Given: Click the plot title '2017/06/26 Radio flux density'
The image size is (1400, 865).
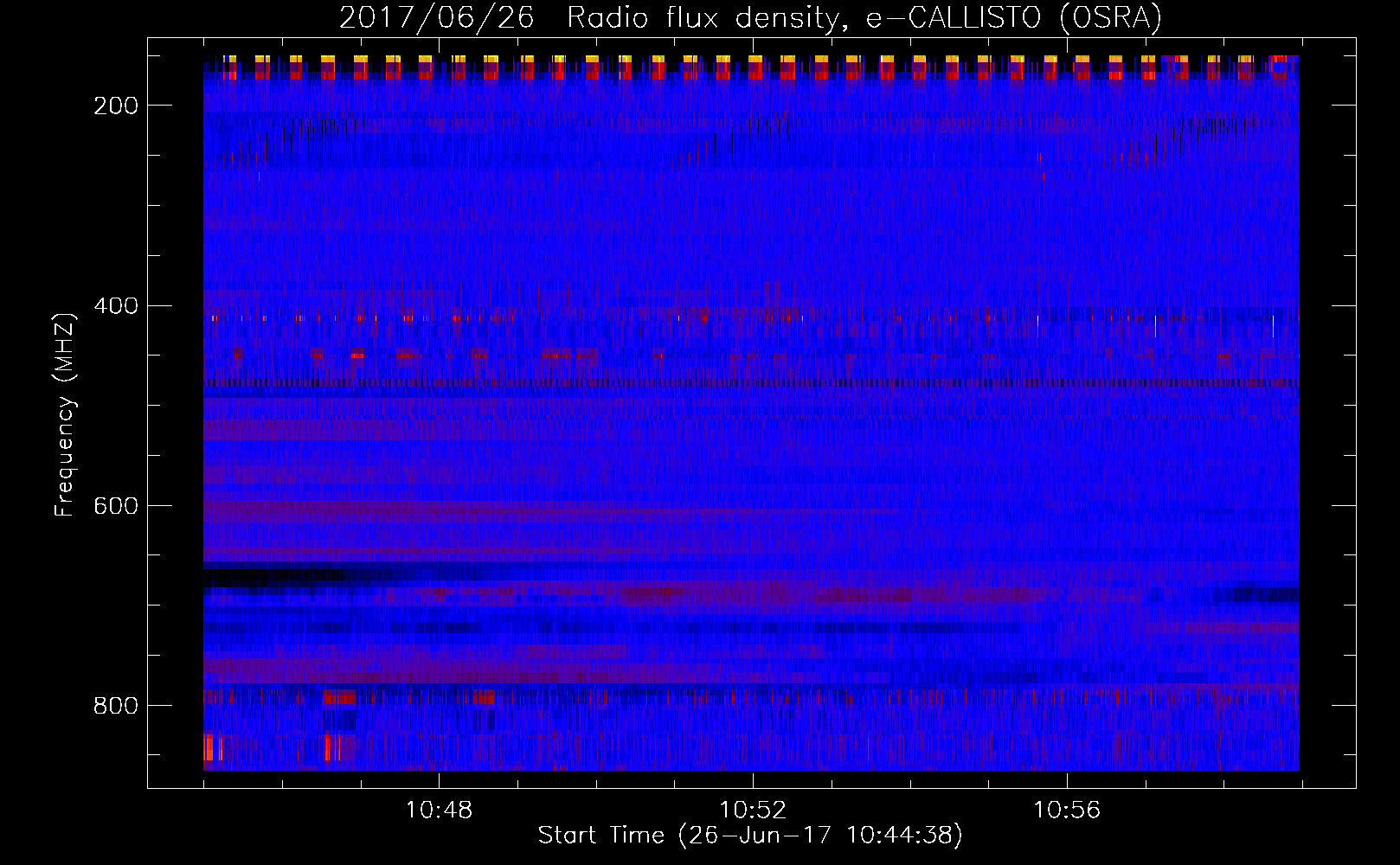Looking at the screenshot, I should 588,18.
